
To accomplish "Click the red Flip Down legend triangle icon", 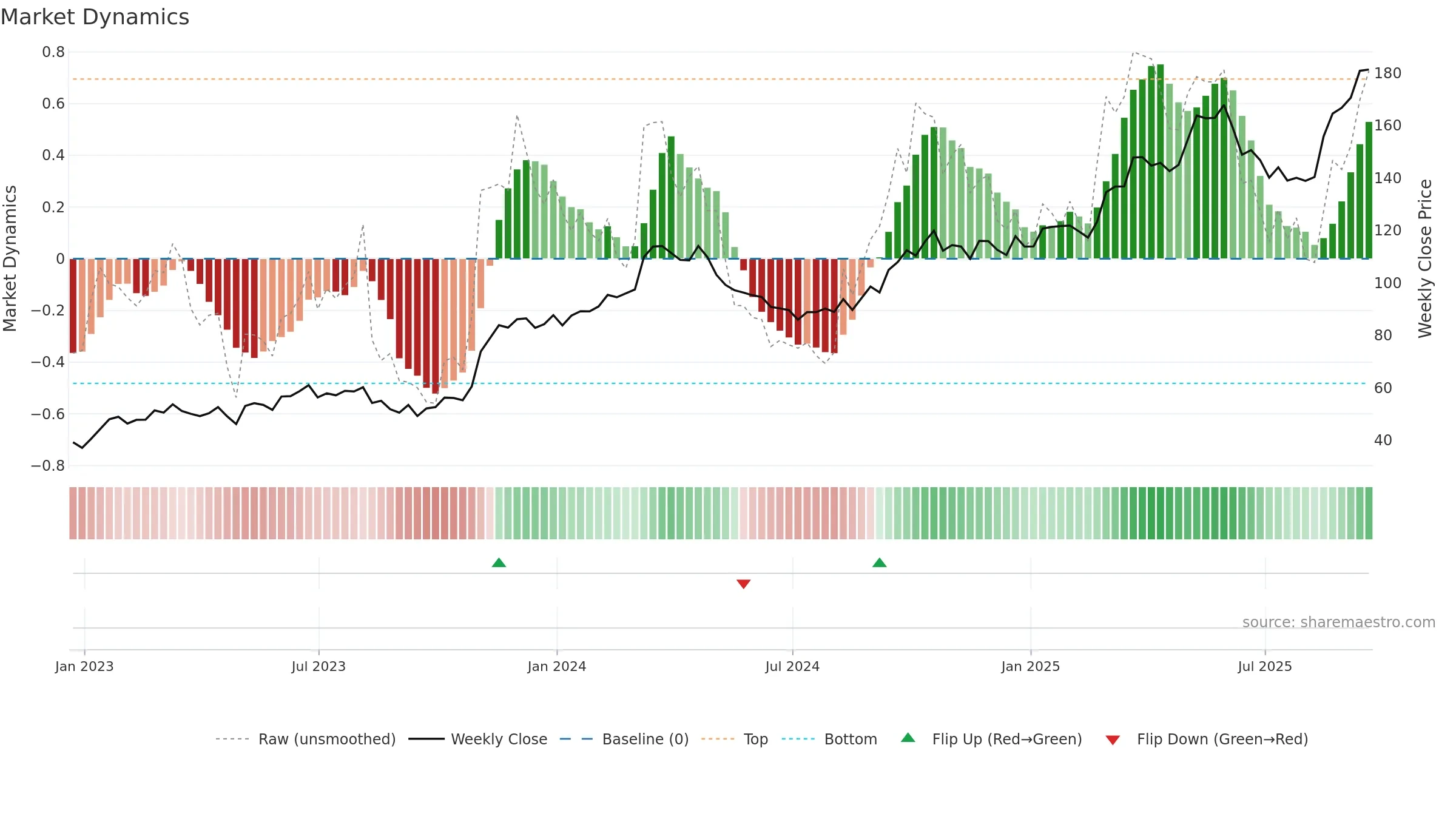I will tap(1113, 740).
